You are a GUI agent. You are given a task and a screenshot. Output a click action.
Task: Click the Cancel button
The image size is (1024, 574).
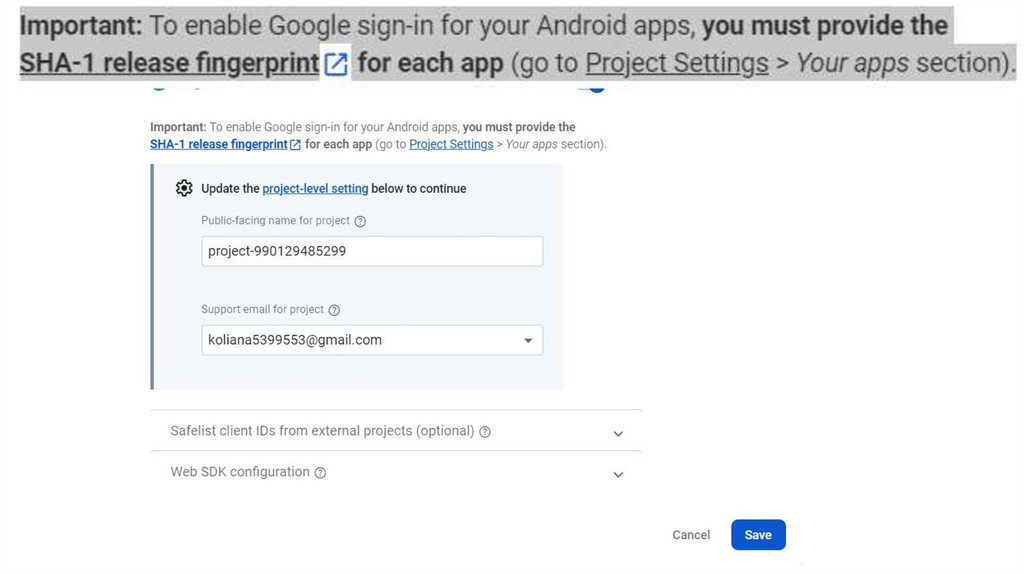[x=691, y=535]
